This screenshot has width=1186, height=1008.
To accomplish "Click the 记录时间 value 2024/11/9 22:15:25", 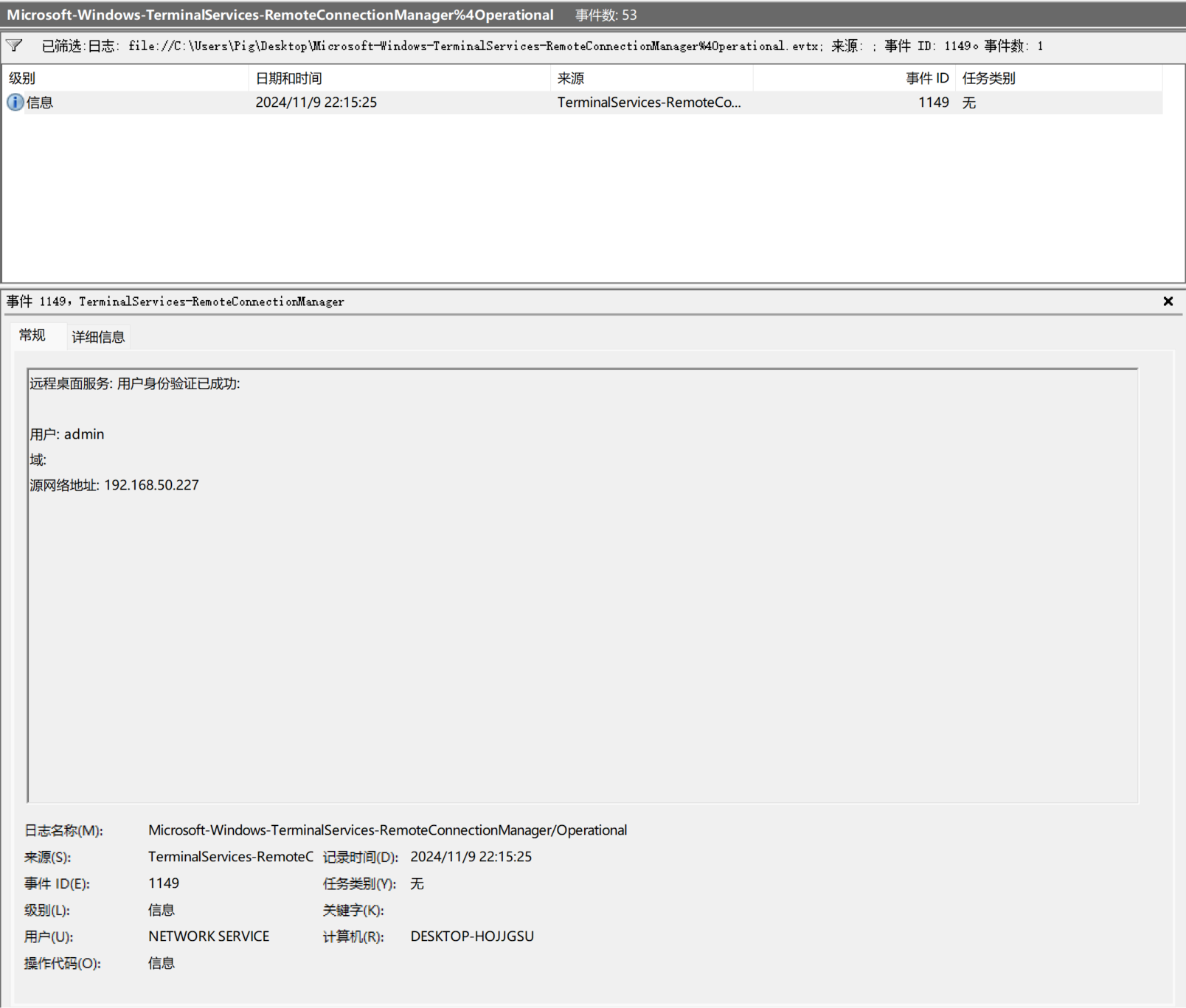I will point(471,857).
